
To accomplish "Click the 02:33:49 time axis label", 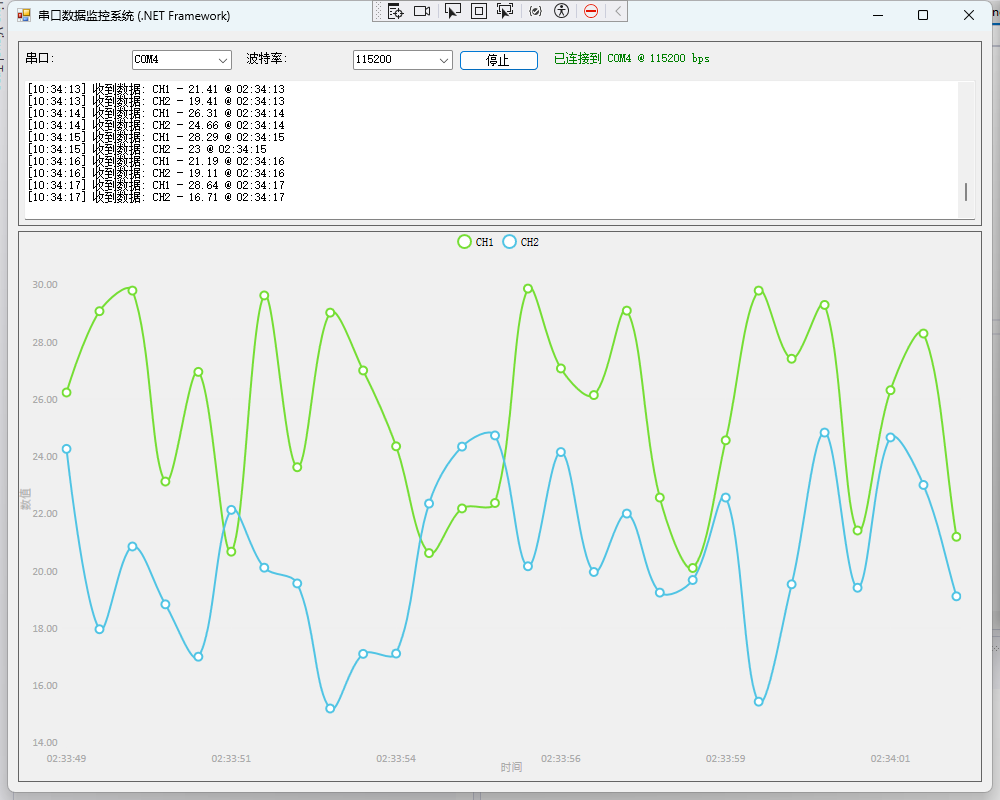I will pos(66,759).
